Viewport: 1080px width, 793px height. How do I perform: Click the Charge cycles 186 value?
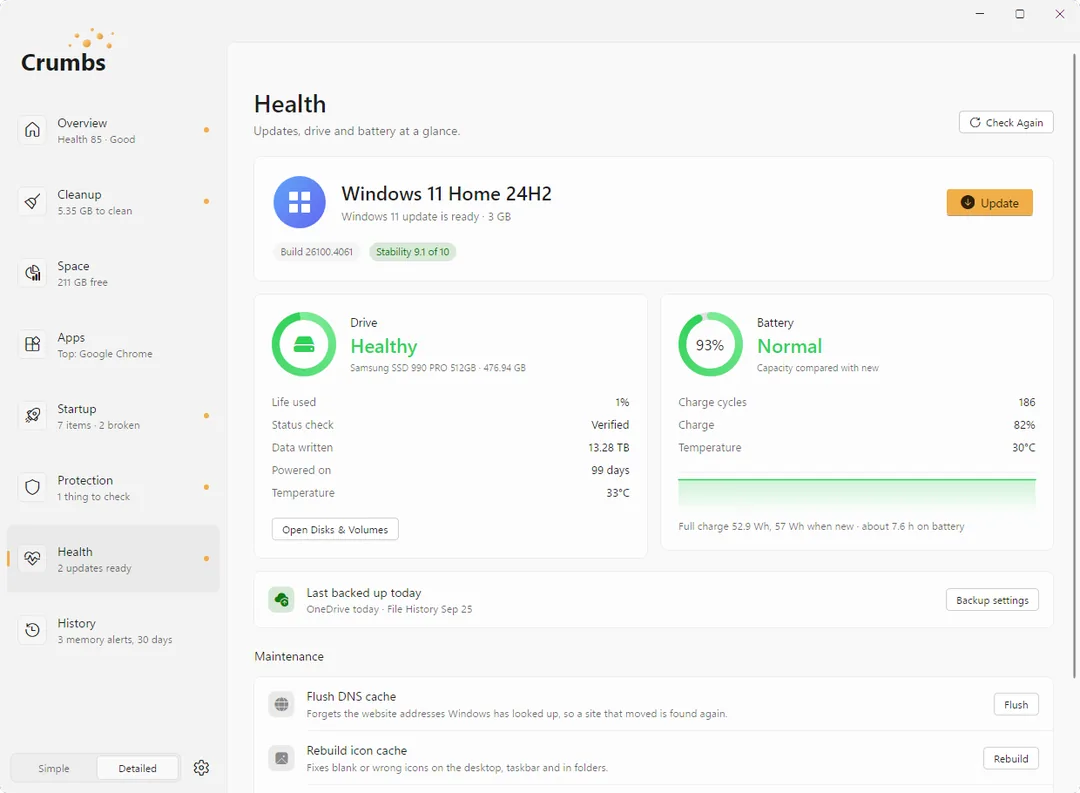click(1027, 402)
